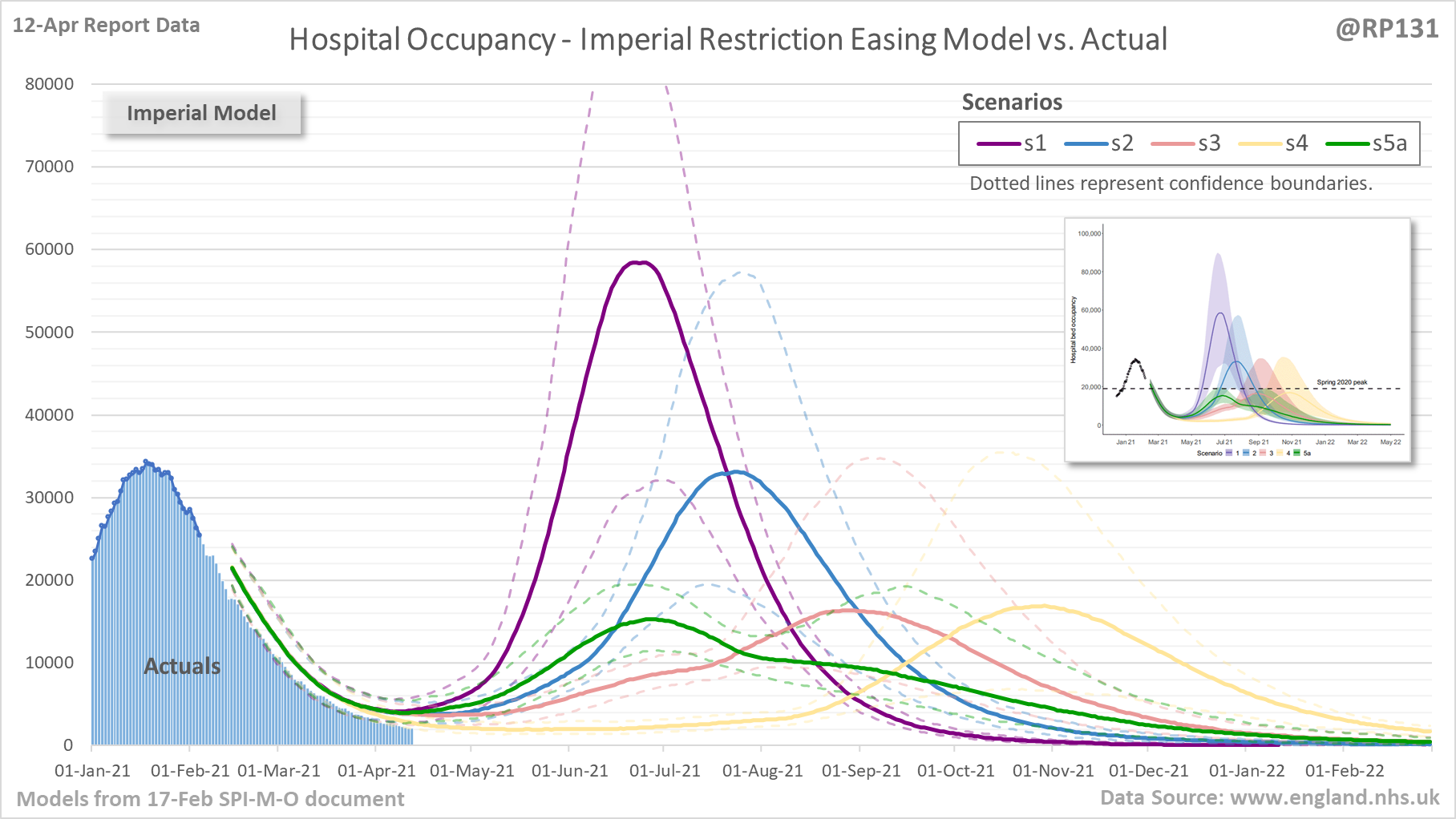Click the chart title text
Screen dimensions: 1456x819
(728, 39)
